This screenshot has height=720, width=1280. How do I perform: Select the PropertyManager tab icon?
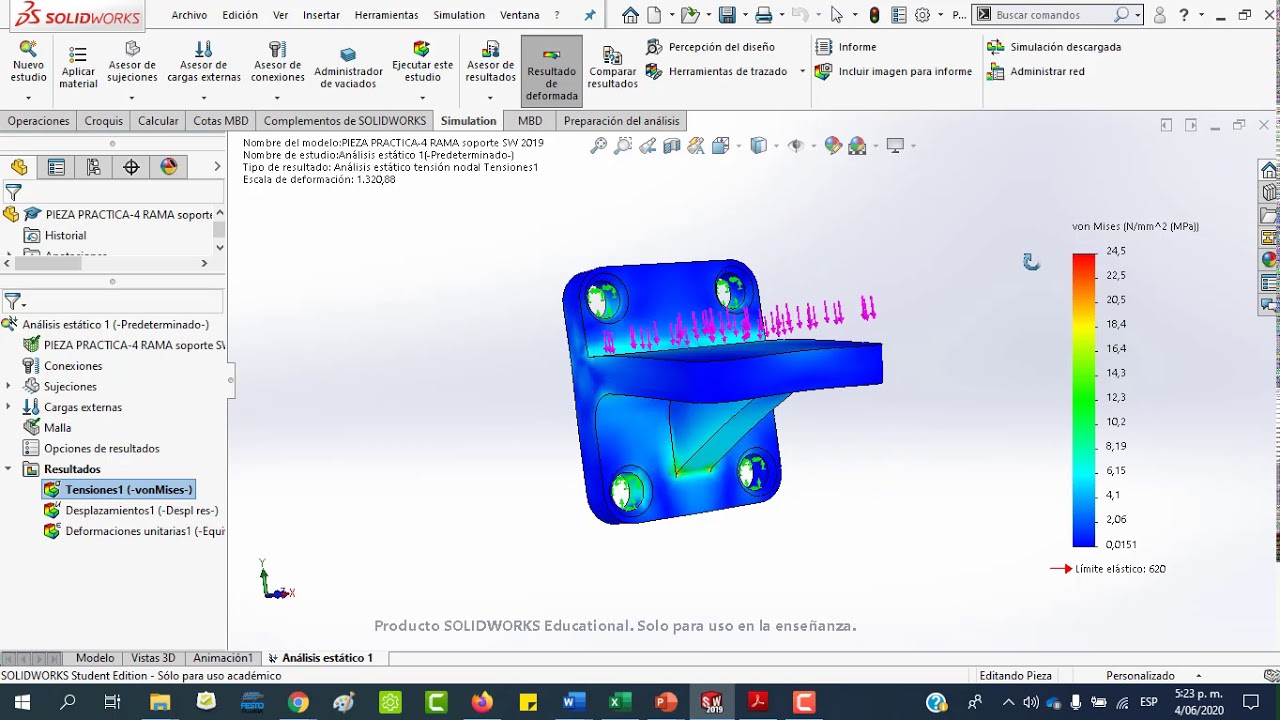click(x=56, y=167)
